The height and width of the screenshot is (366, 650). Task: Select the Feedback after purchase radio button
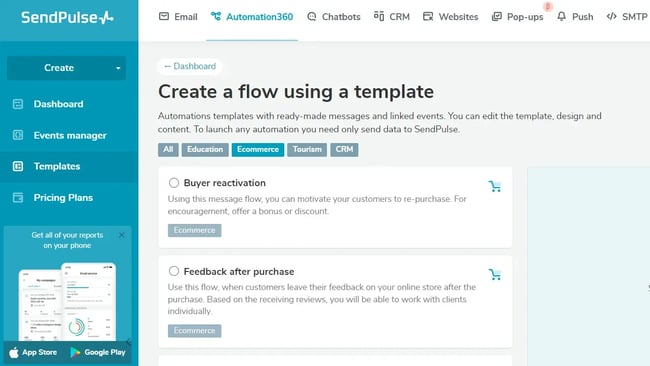coord(174,271)
